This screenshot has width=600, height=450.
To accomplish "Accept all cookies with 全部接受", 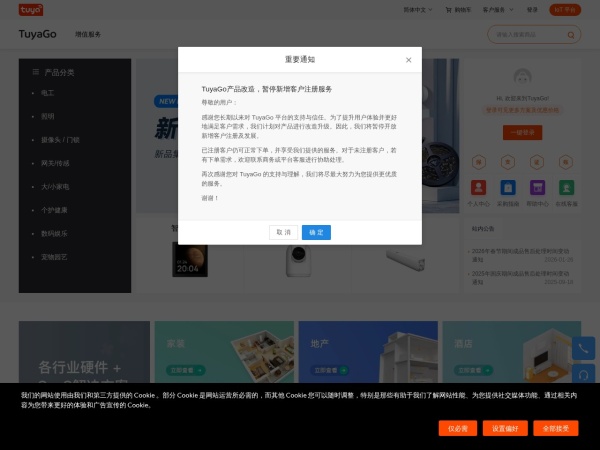I will (555, 428).
